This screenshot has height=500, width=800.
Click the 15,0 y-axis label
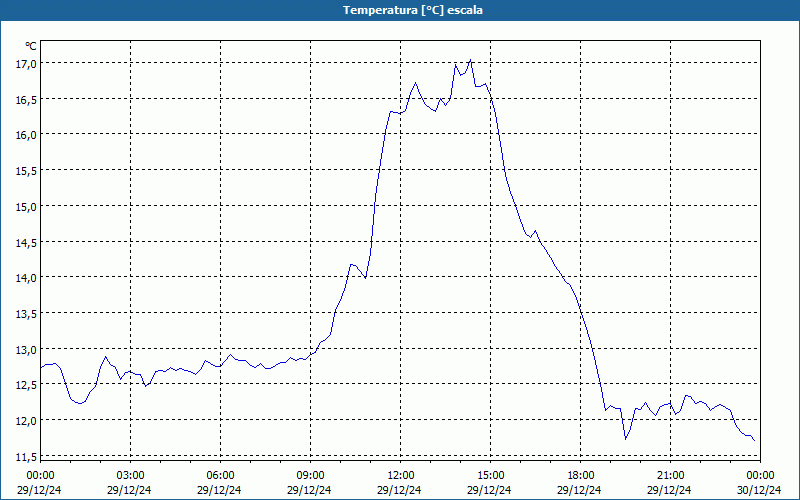[x=26, y=207]
